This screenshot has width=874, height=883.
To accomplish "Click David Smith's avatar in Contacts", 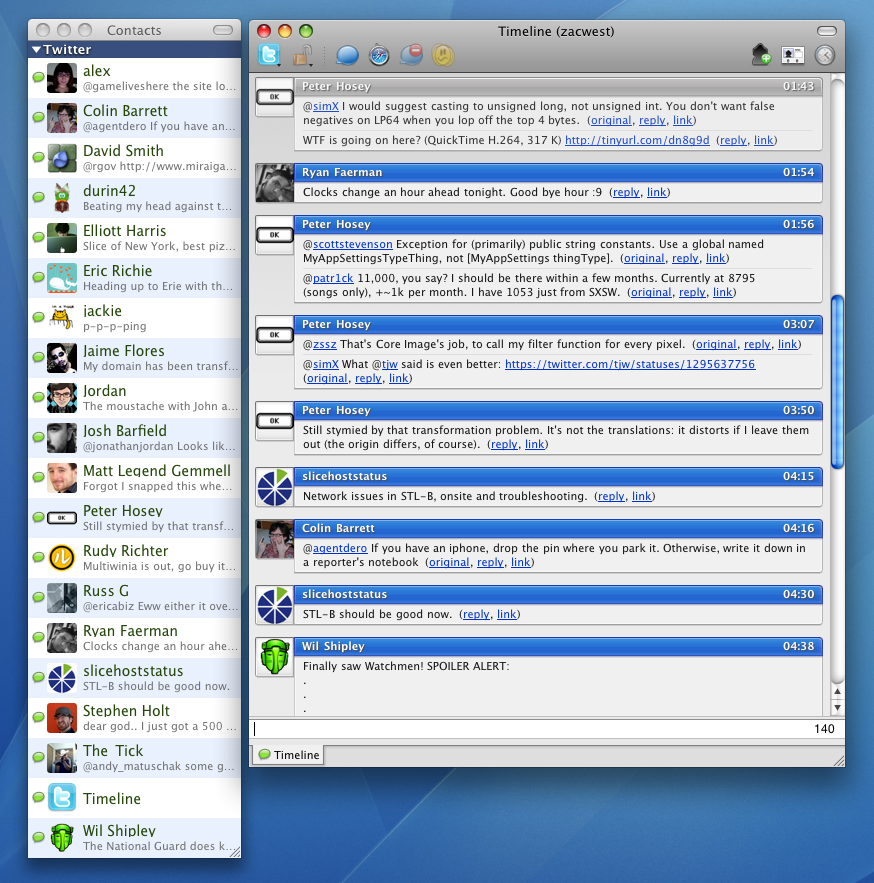I will 62,158.
